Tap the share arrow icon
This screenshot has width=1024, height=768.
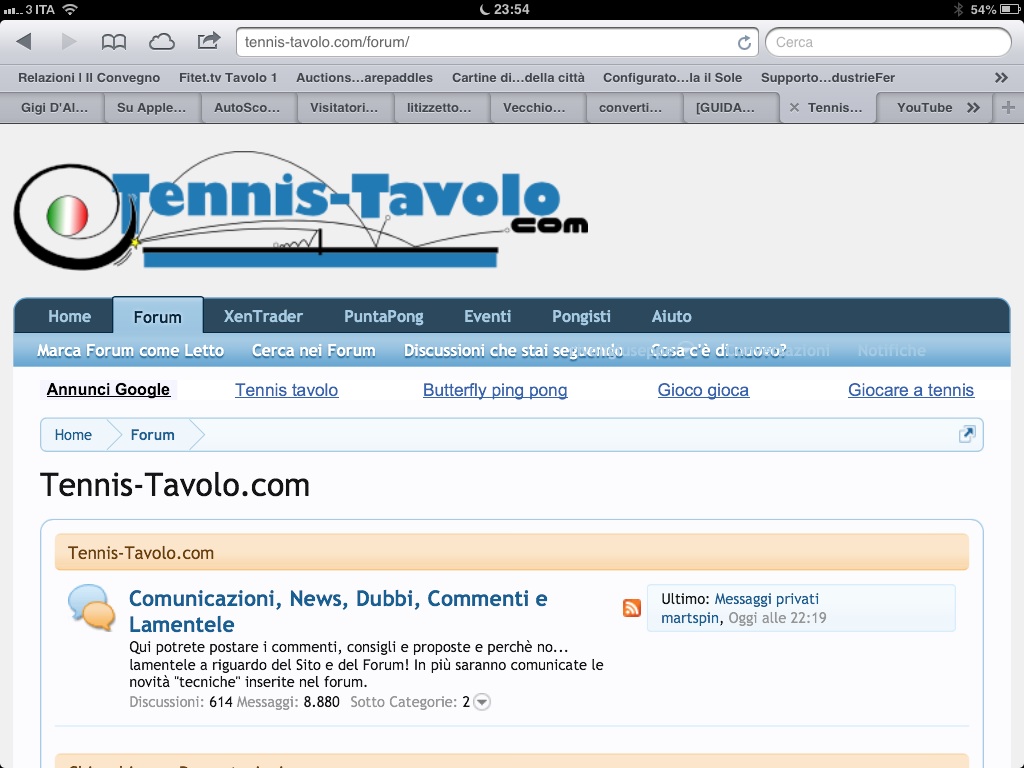(x=209, y=41)
